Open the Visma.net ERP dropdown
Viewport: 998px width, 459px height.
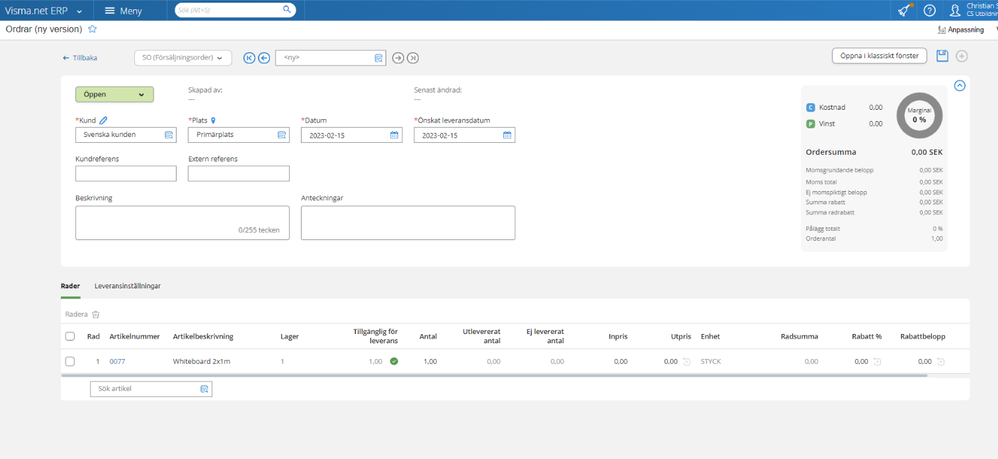pyautogui.click(x=44, y=11)
